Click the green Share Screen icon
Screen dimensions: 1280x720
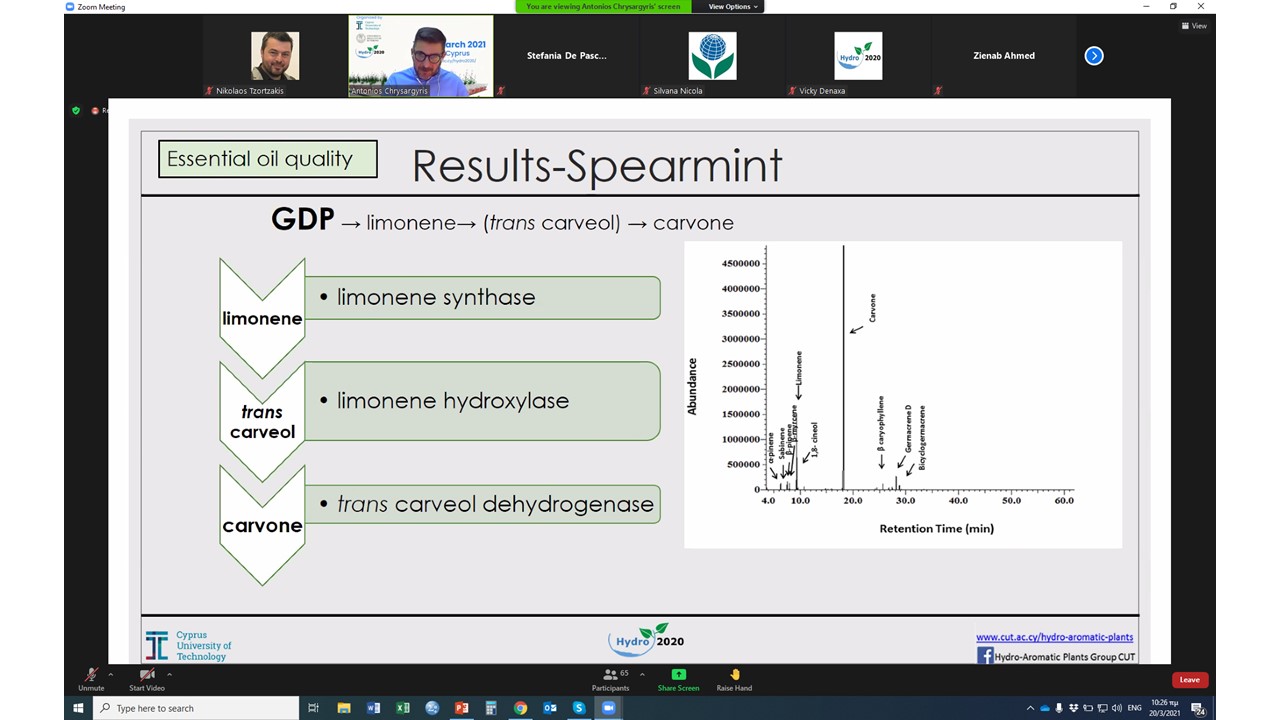coord(678,674)
